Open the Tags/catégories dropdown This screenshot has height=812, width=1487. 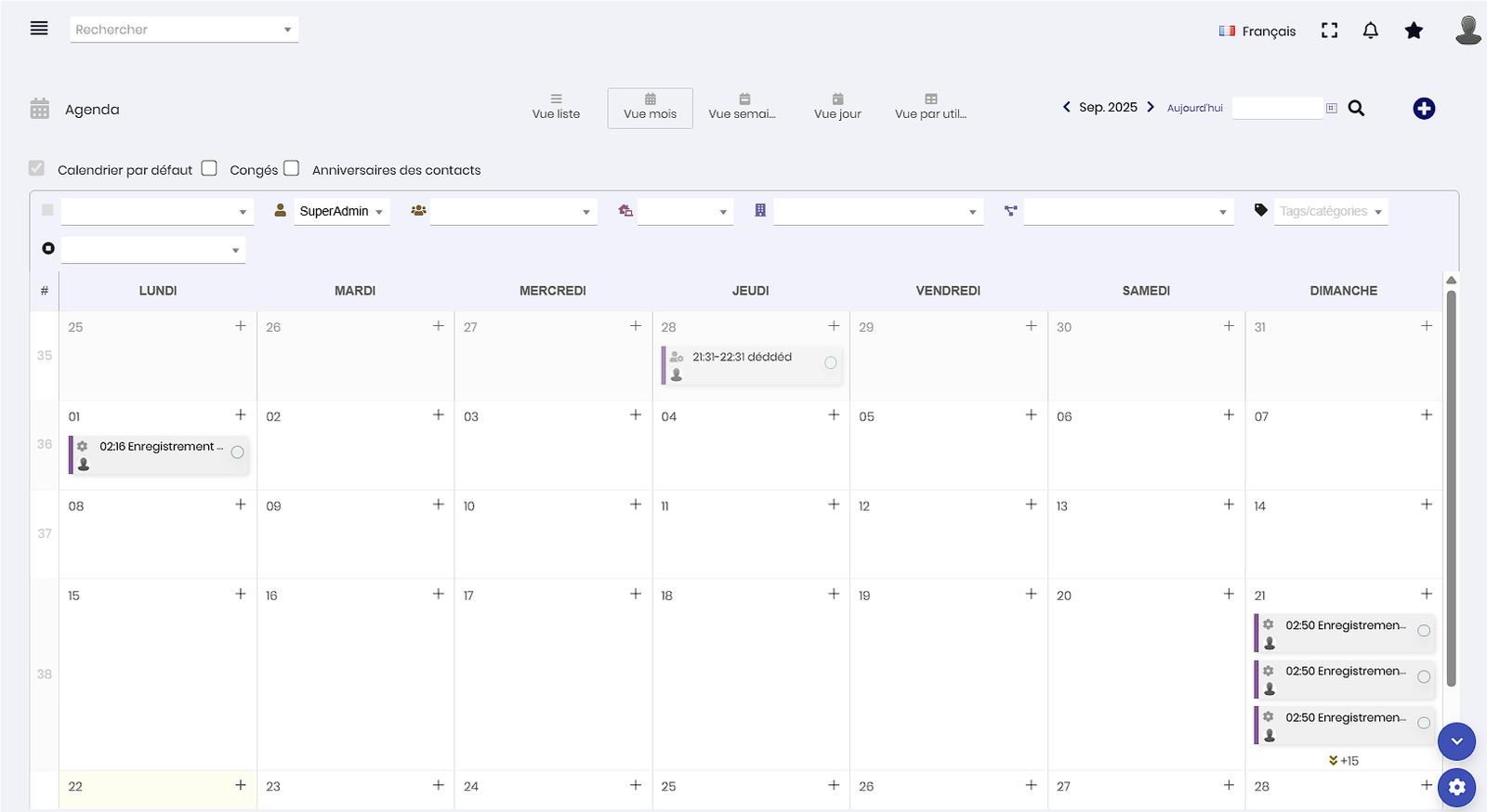point(1330,212)
